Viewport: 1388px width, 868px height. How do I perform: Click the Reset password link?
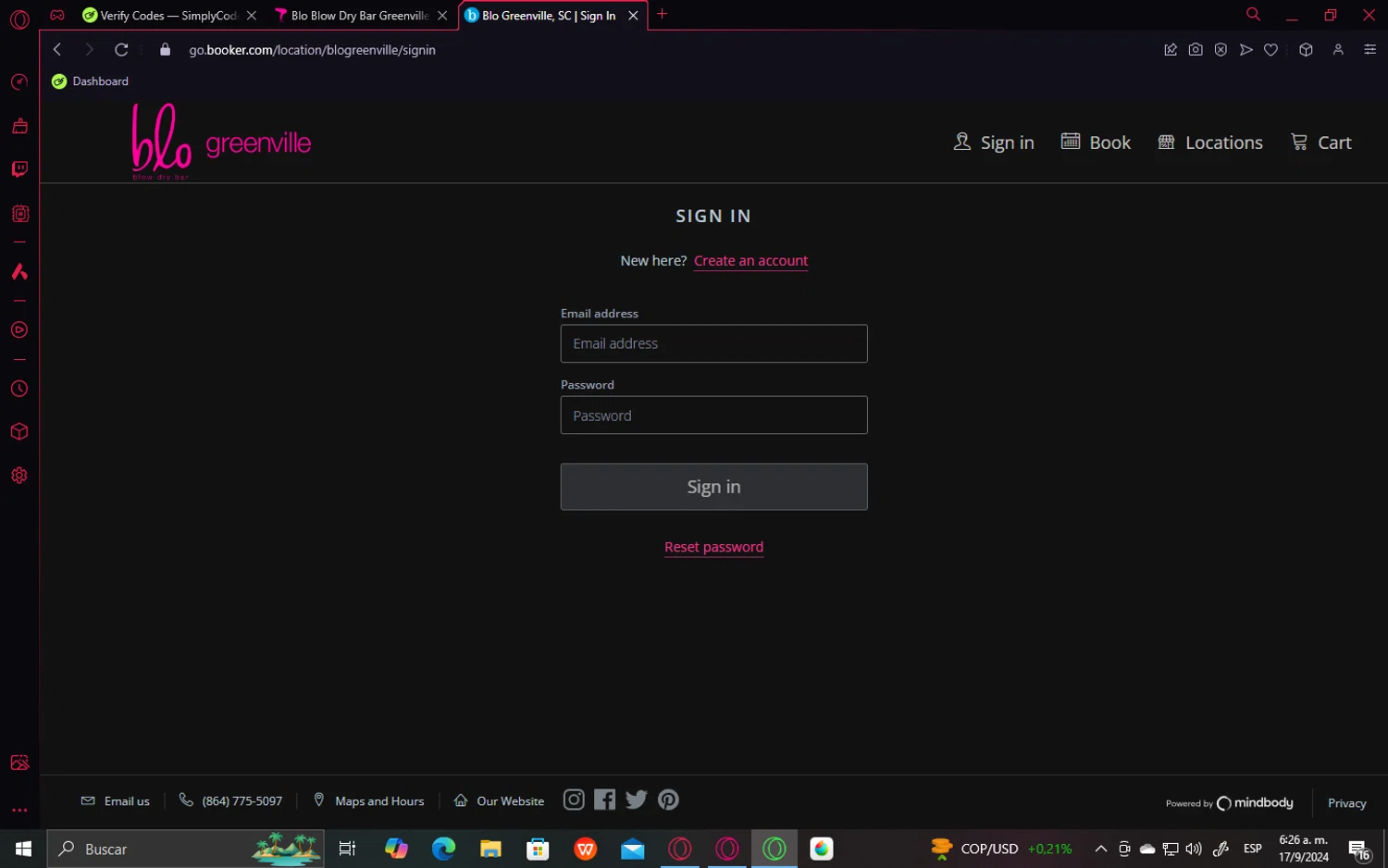713,547
